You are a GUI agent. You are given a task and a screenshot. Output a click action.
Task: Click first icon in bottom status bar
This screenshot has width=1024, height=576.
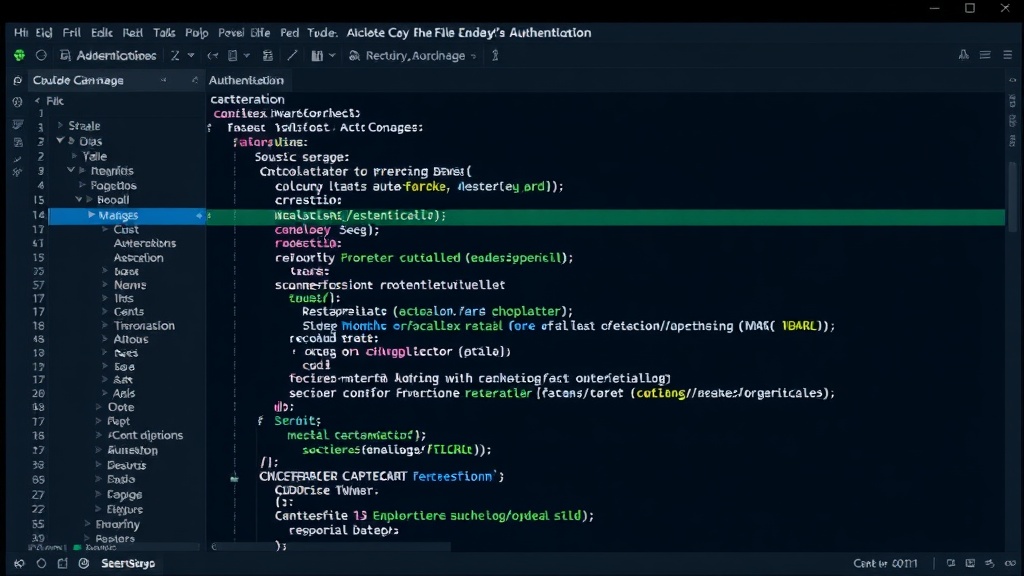(x=19, y=563)
